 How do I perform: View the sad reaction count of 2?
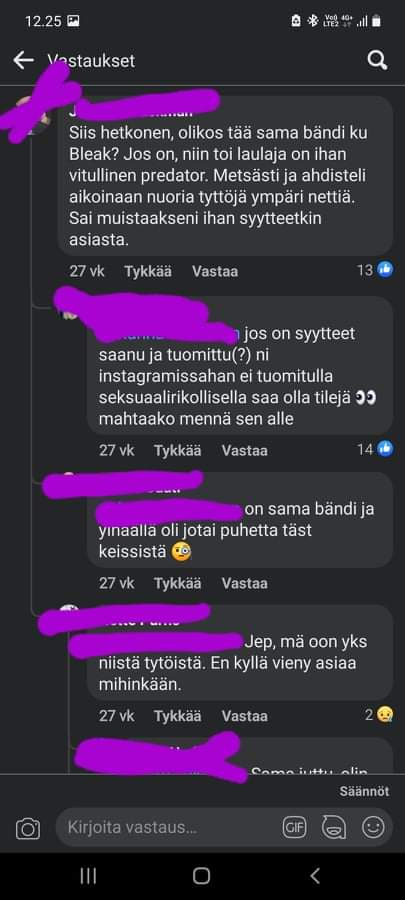tap(380, 715)
